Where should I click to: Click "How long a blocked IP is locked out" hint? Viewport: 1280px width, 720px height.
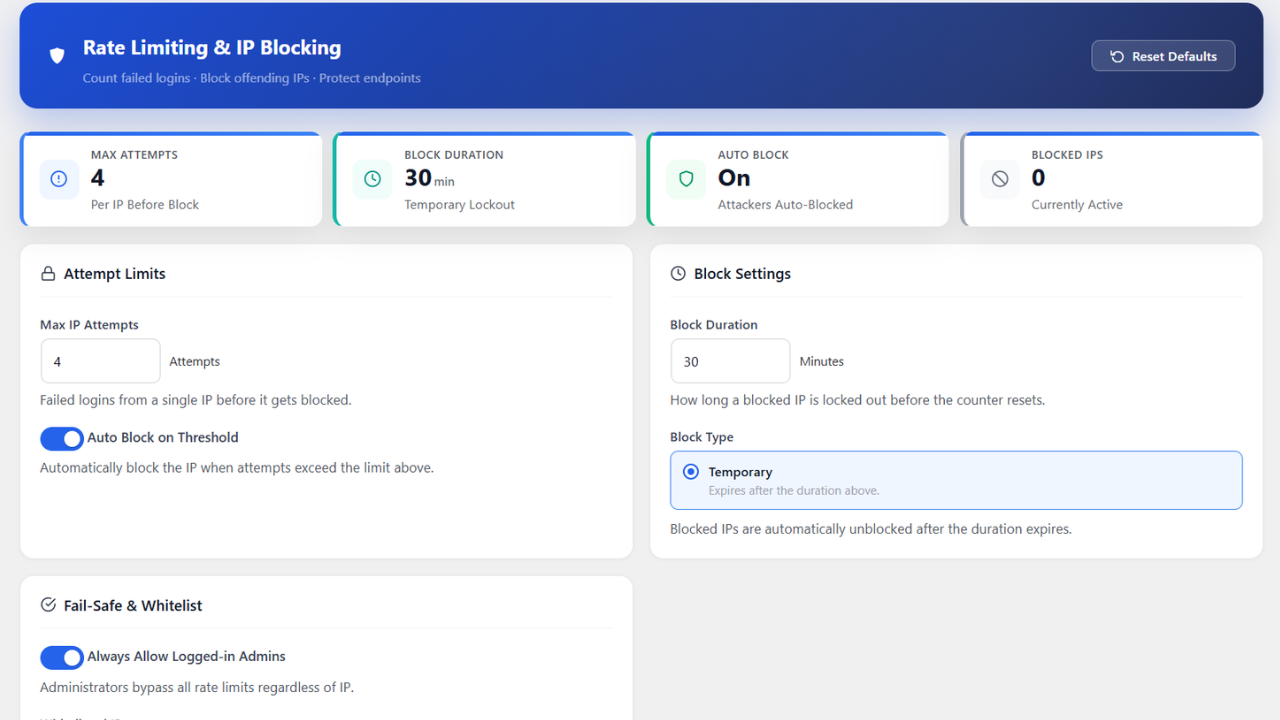pyautogui.click(x=857, y=400)
